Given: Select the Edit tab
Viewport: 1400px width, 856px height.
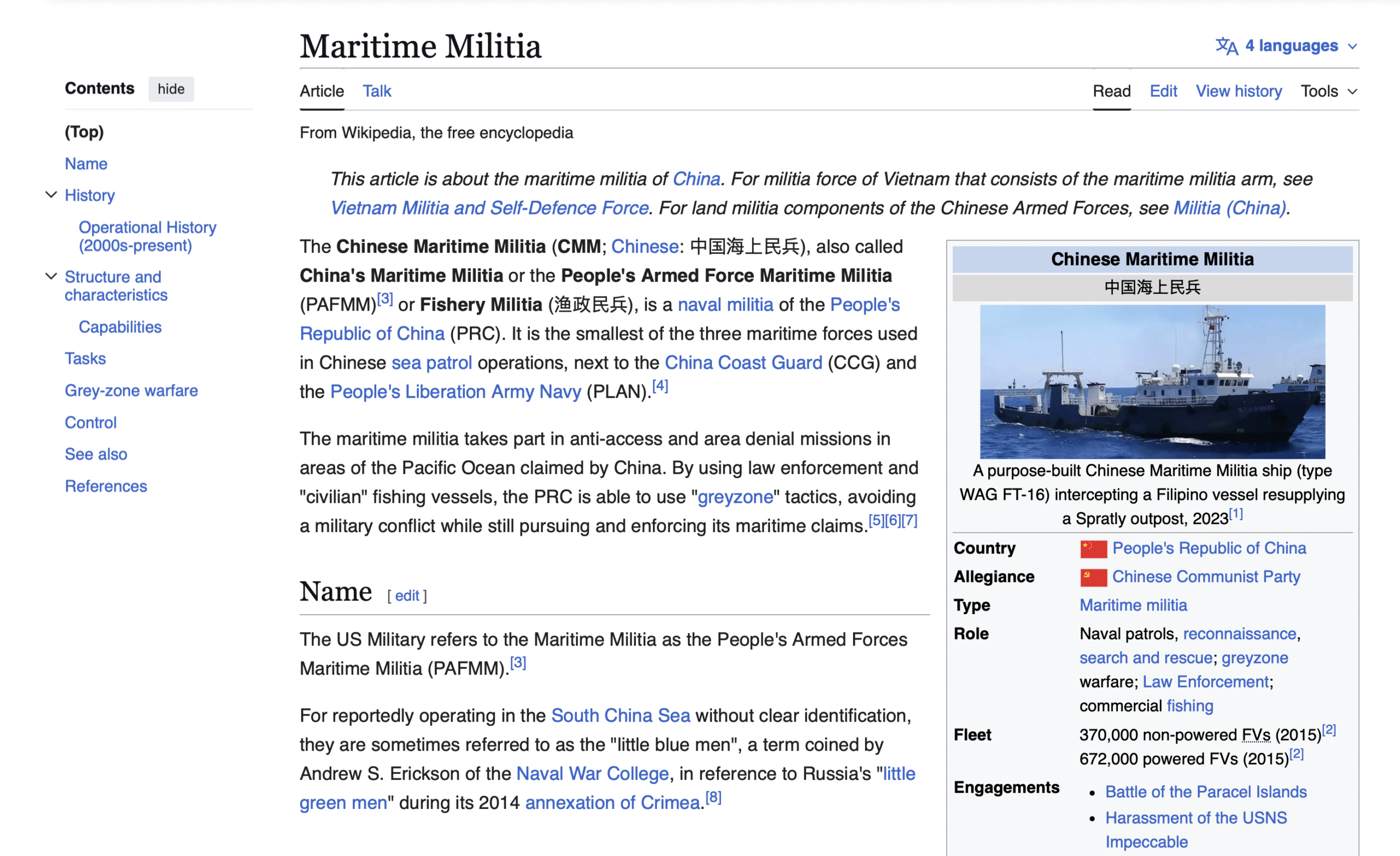Looking at the screenshot, I should click(1163, 91).
